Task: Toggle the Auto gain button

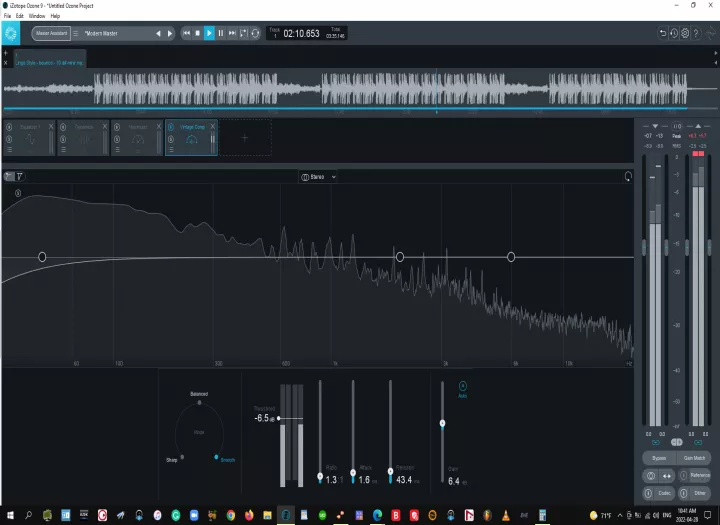Action: click(462, 386)
